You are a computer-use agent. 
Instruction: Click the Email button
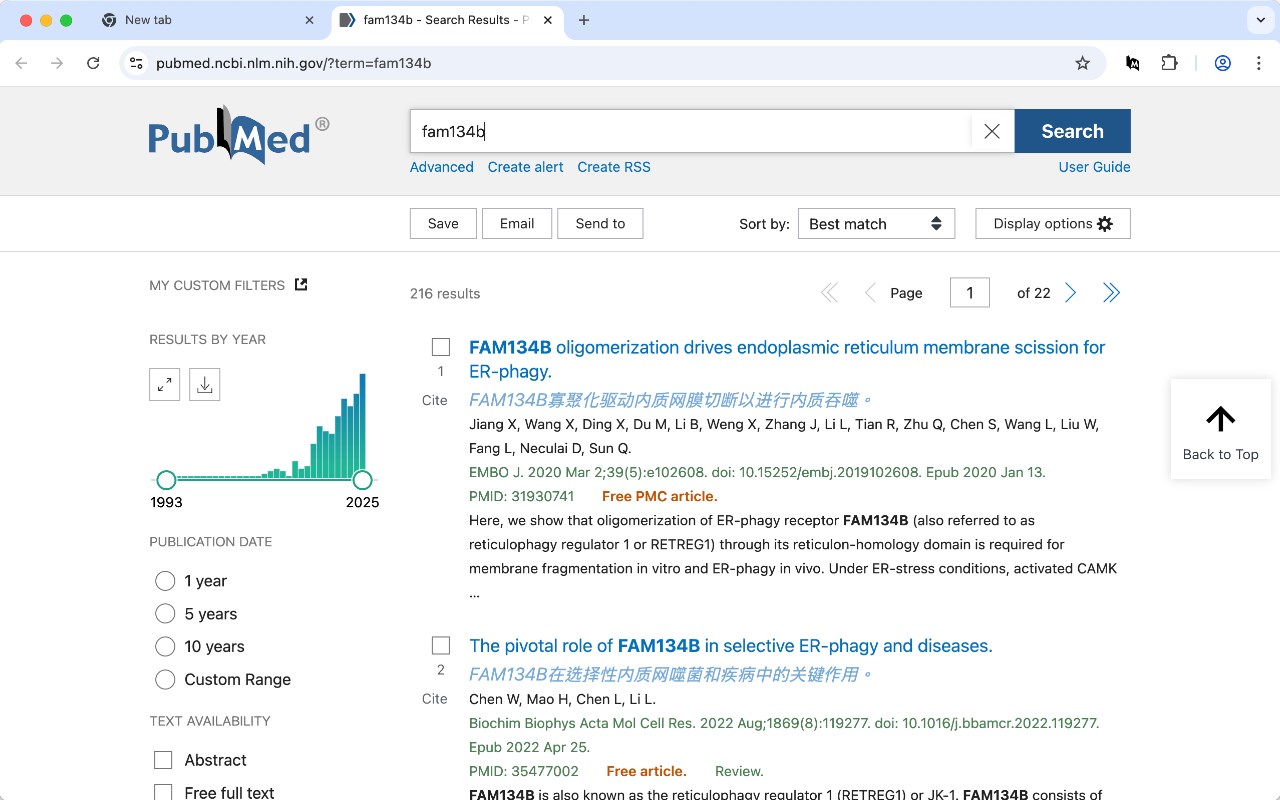[x=517, y=223]
